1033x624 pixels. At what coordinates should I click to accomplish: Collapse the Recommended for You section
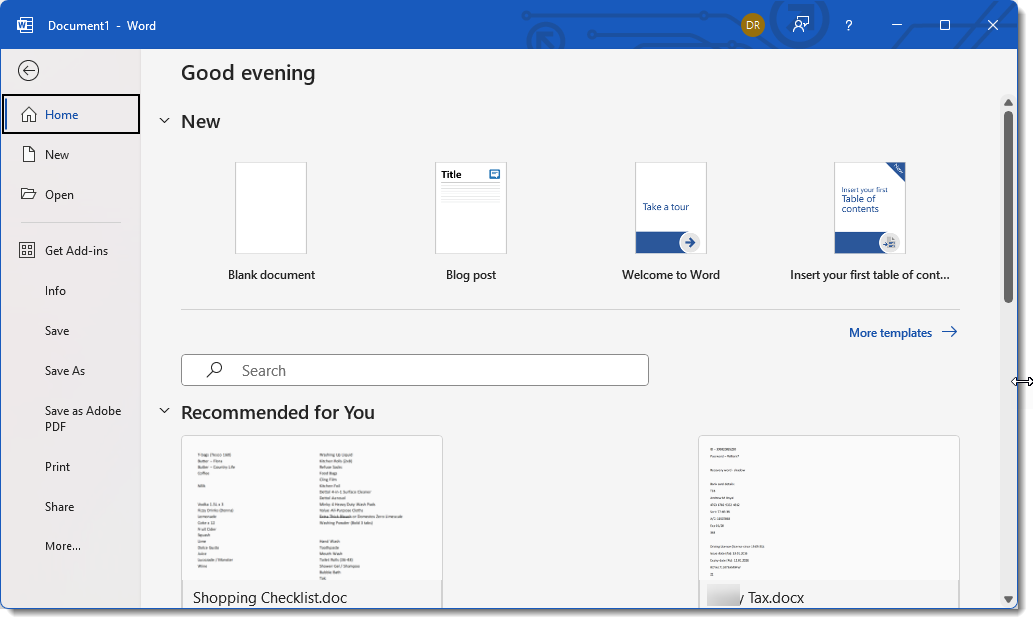point(164,412)
